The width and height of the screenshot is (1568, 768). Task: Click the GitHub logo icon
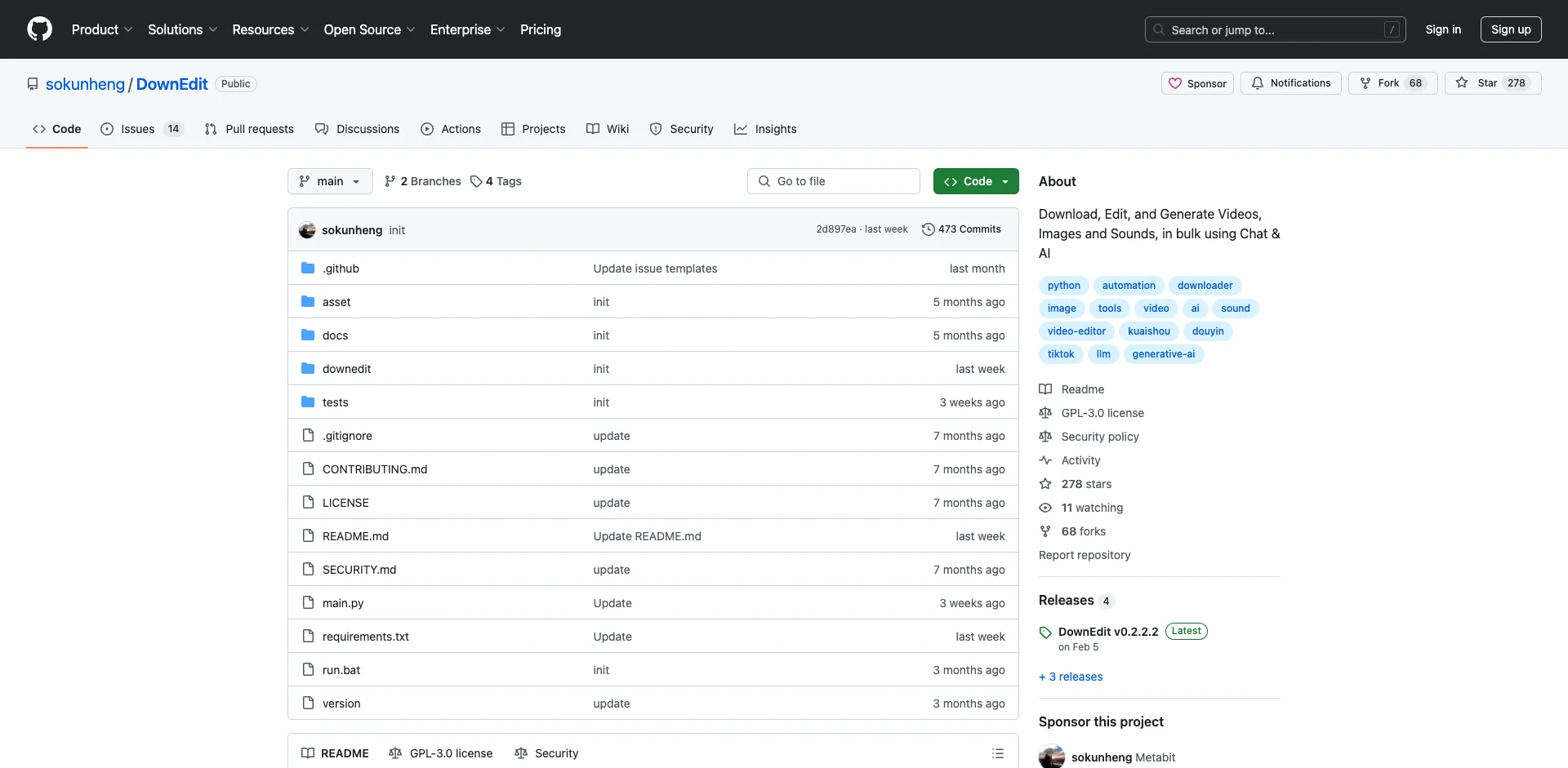point(39,29)
